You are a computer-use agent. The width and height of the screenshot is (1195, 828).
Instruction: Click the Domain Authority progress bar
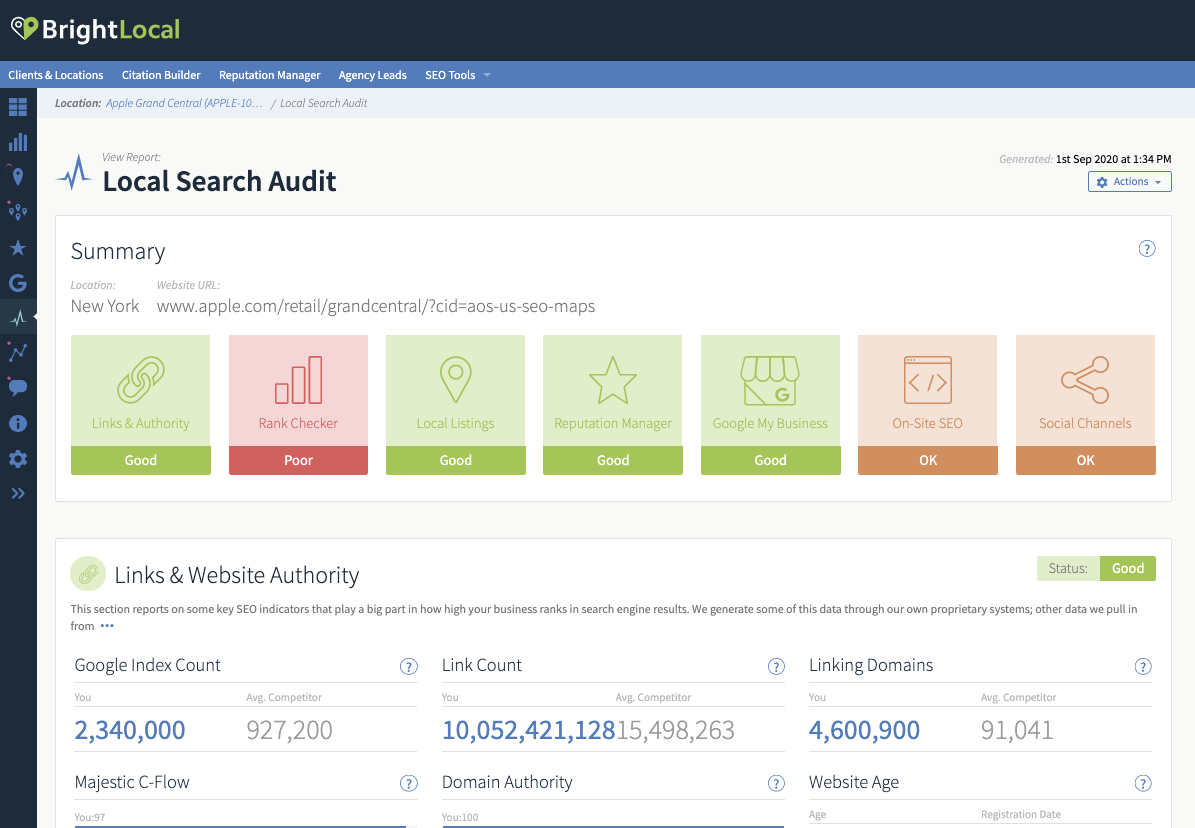(x=613, y=826)
